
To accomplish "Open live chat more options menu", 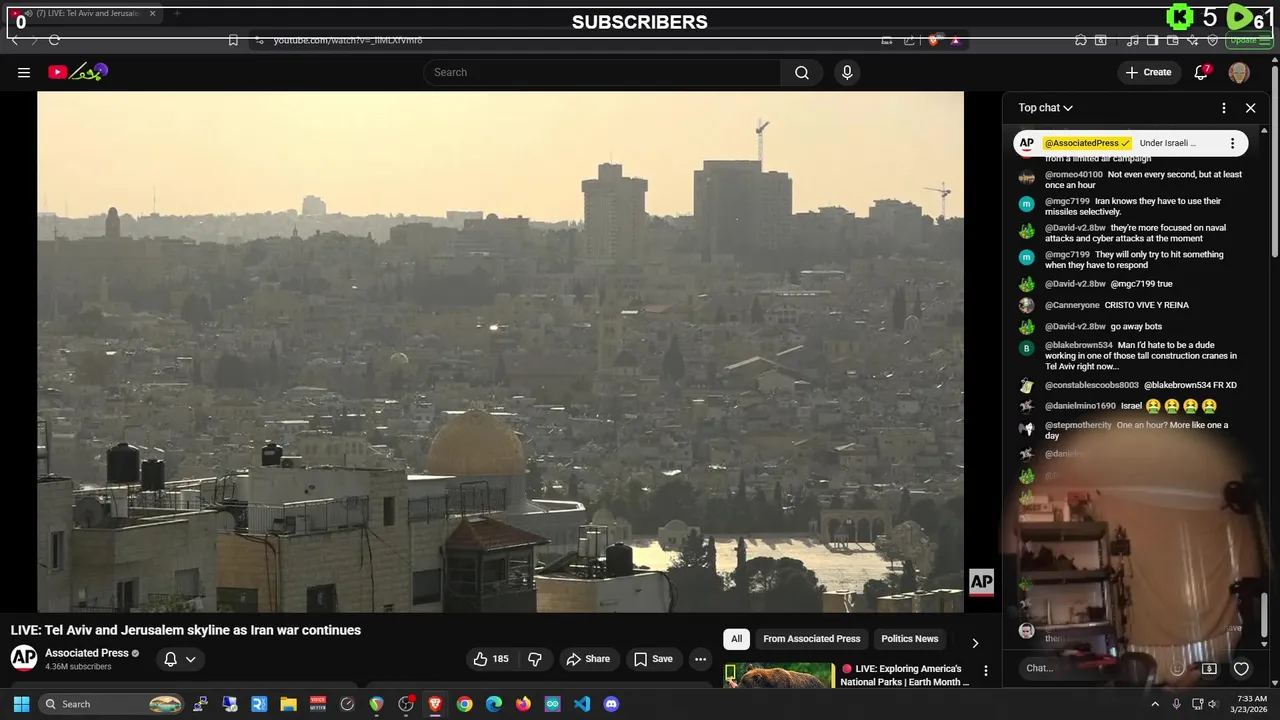I will tap(1224, 108).
